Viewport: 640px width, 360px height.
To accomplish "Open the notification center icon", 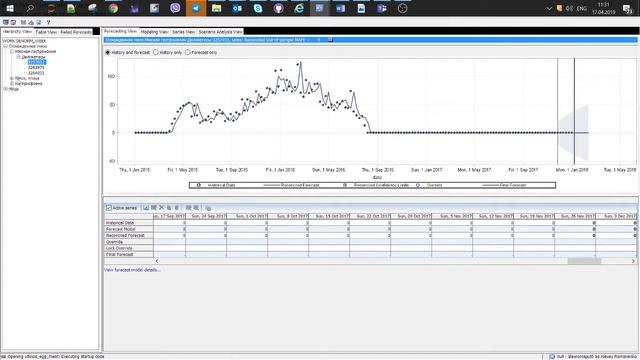I will pos(627,9).
